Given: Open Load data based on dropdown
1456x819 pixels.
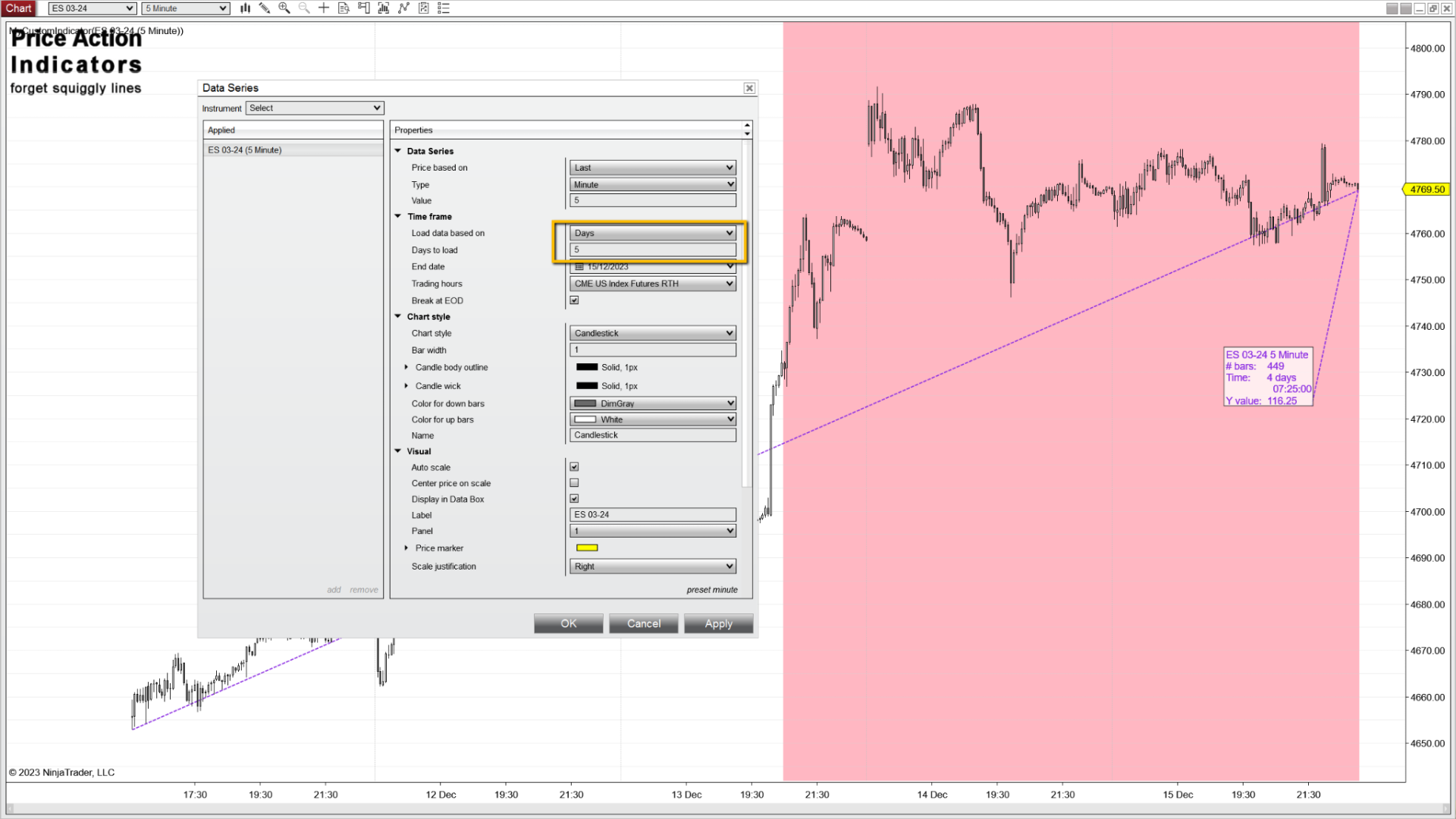Looking at the screenshot, I should 652,233.
